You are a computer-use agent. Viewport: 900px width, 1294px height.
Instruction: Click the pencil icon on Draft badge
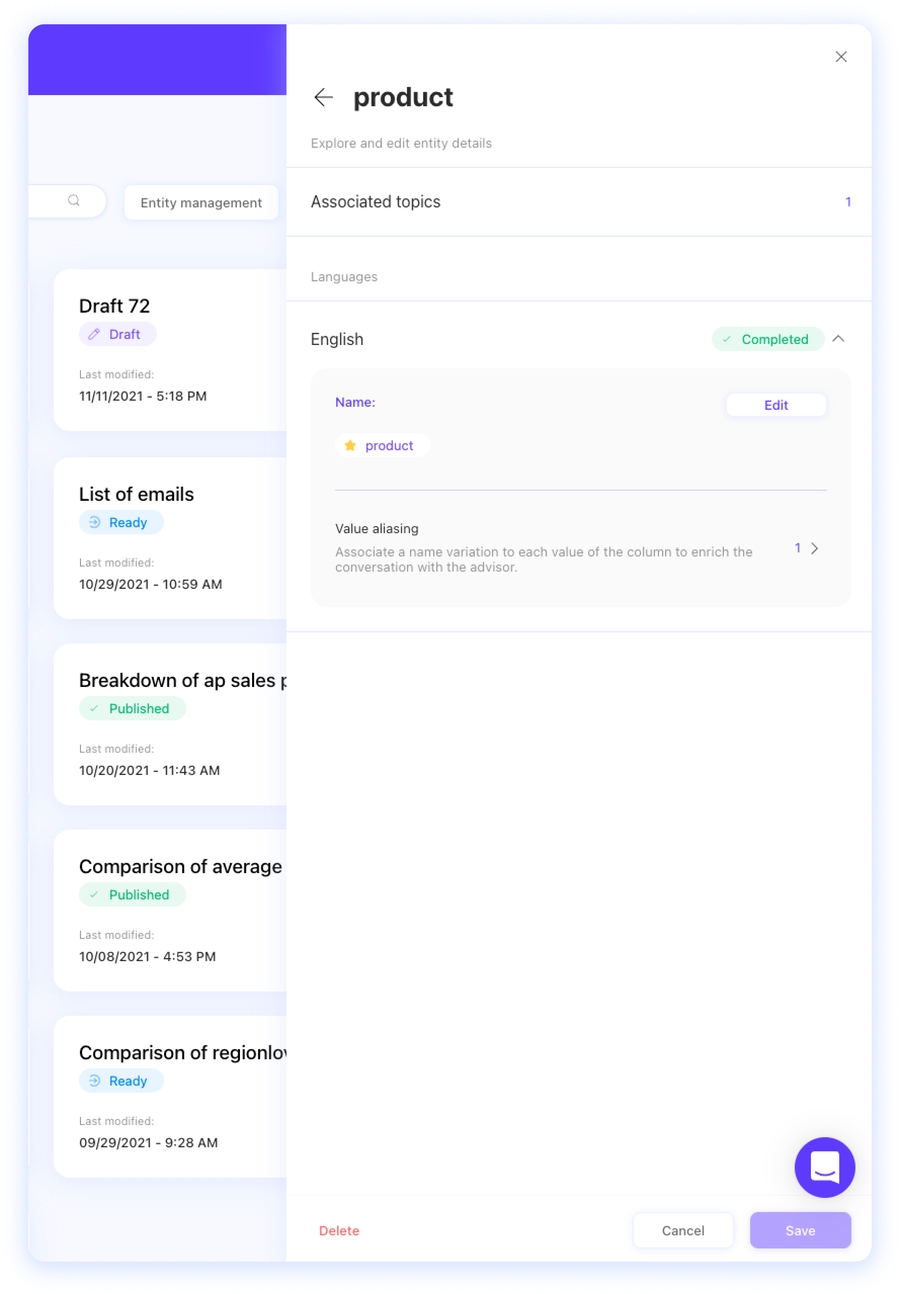[95, 334]
